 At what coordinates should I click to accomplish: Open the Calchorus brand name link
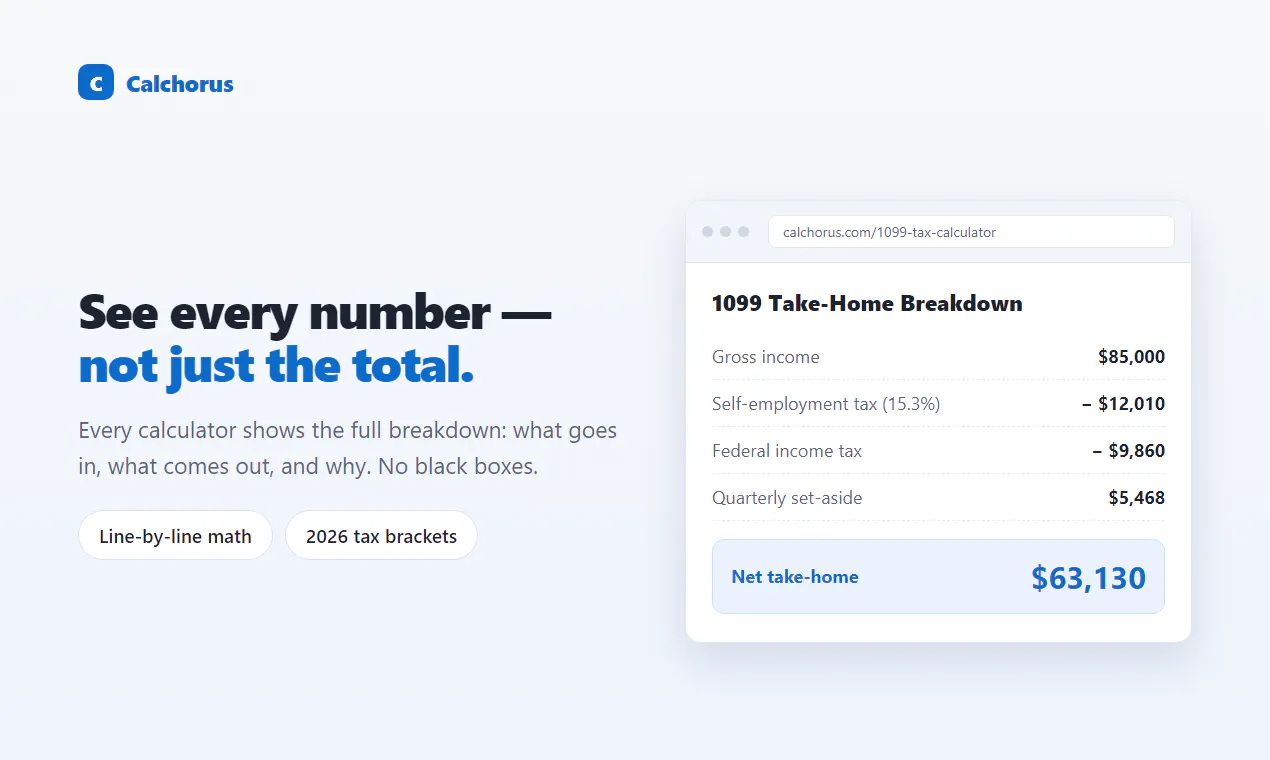click(x=180, y=84)
